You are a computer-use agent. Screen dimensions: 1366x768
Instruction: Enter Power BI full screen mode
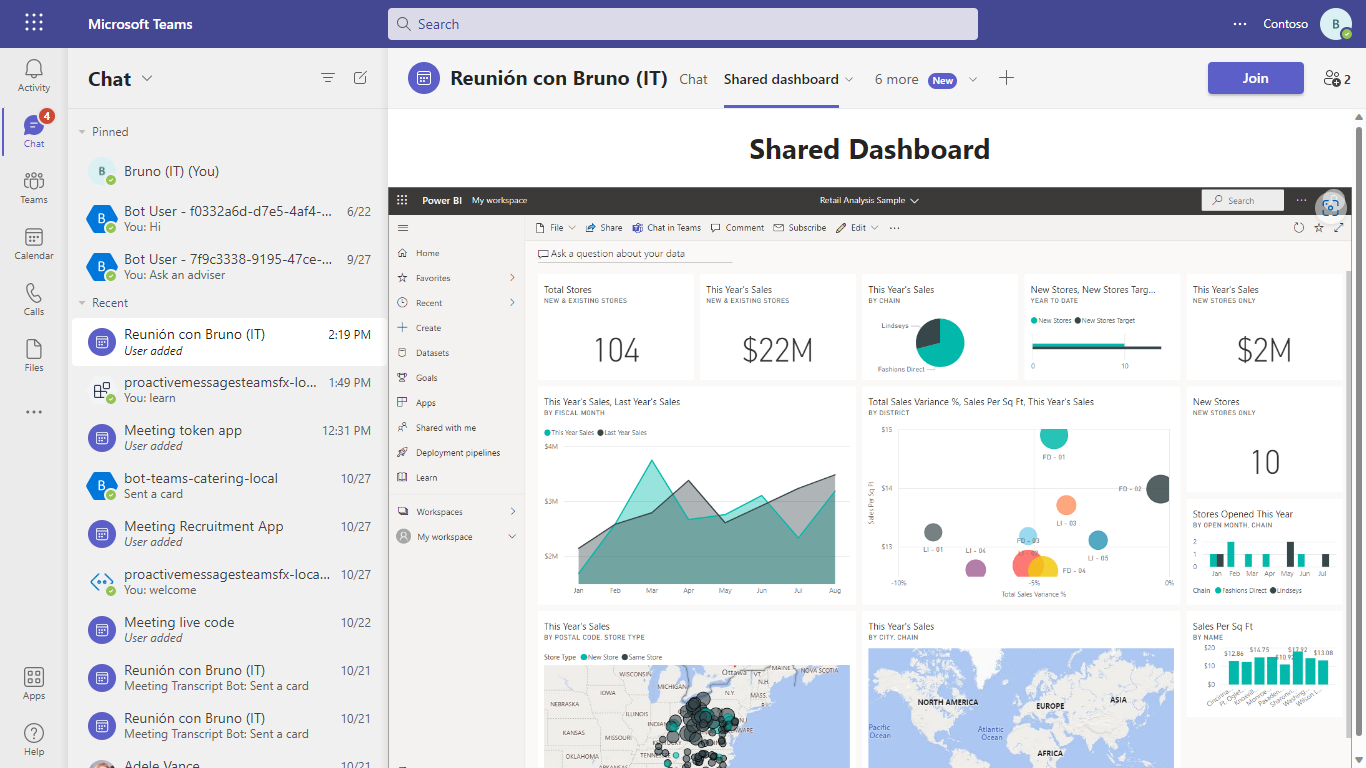tap(1339, 228)
